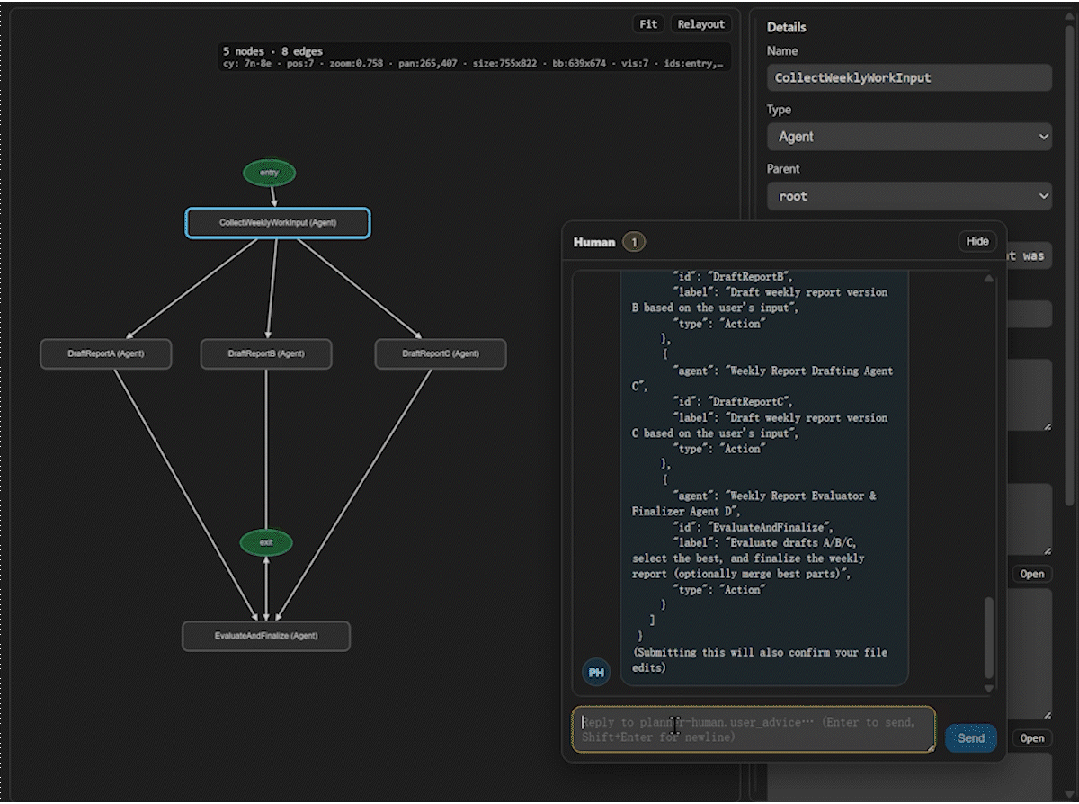Click the DraftReportA agent node
This screenshot has height=804, width=1079.
point(106,354)
